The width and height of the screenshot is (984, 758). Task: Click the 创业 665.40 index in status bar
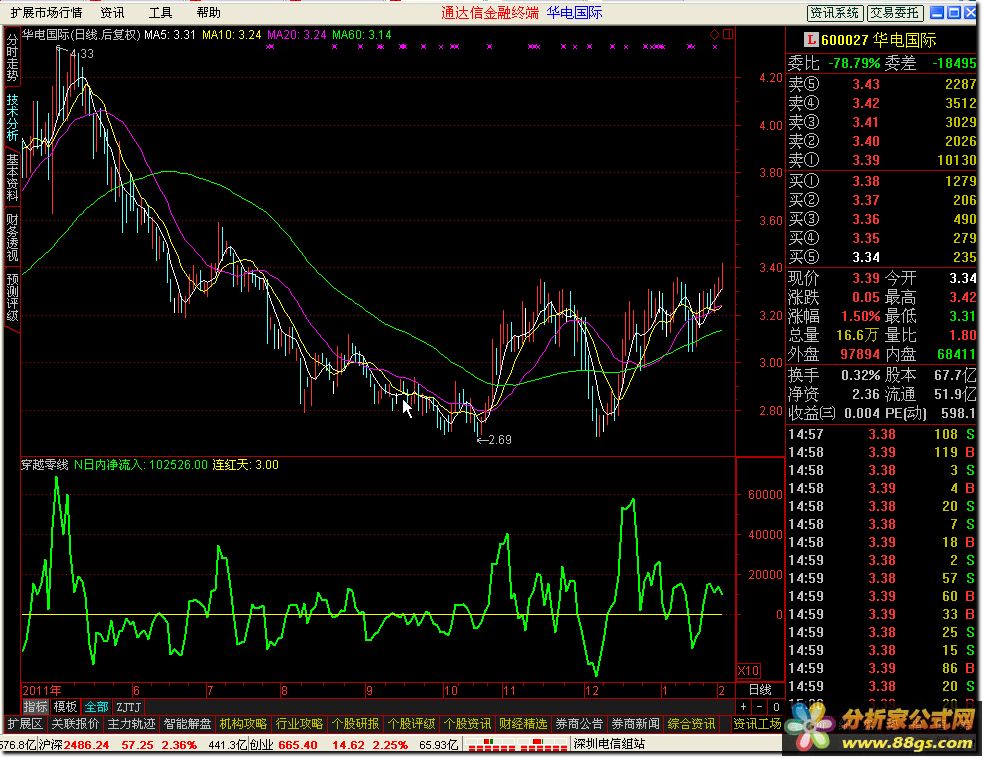(x=284, y=745)
